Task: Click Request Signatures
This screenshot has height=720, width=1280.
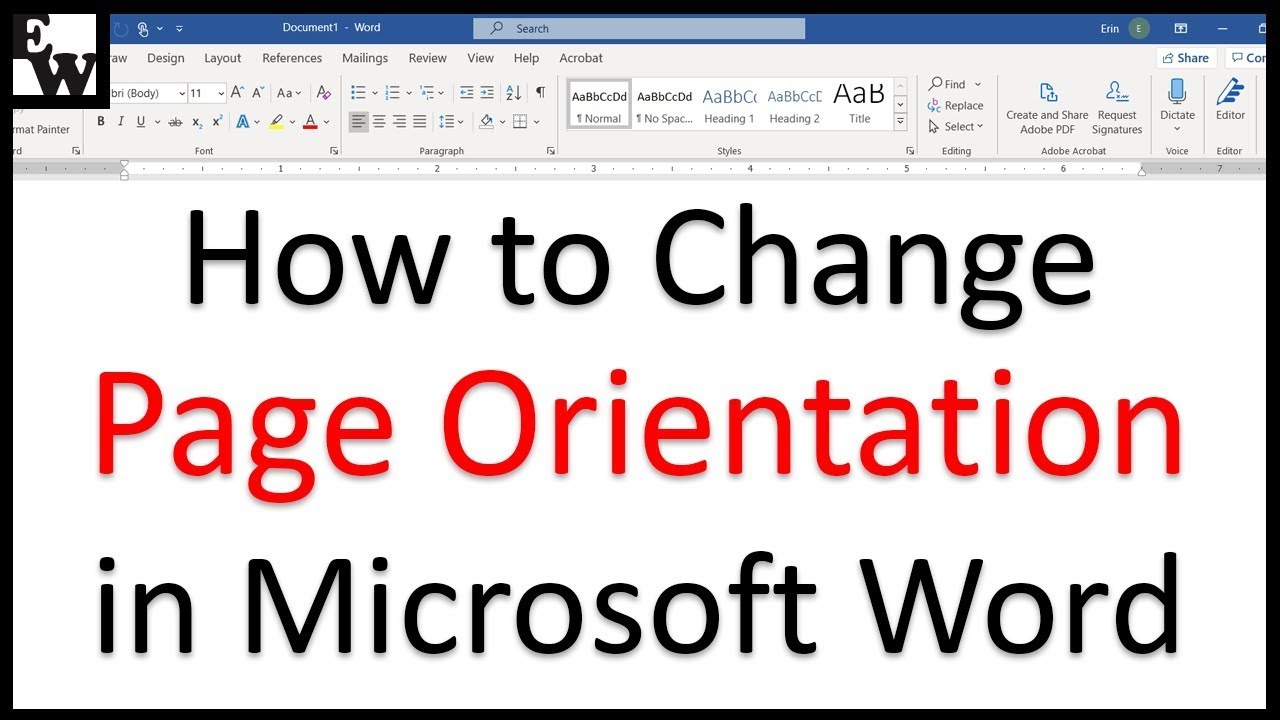Action: (x=1117, y=108)
